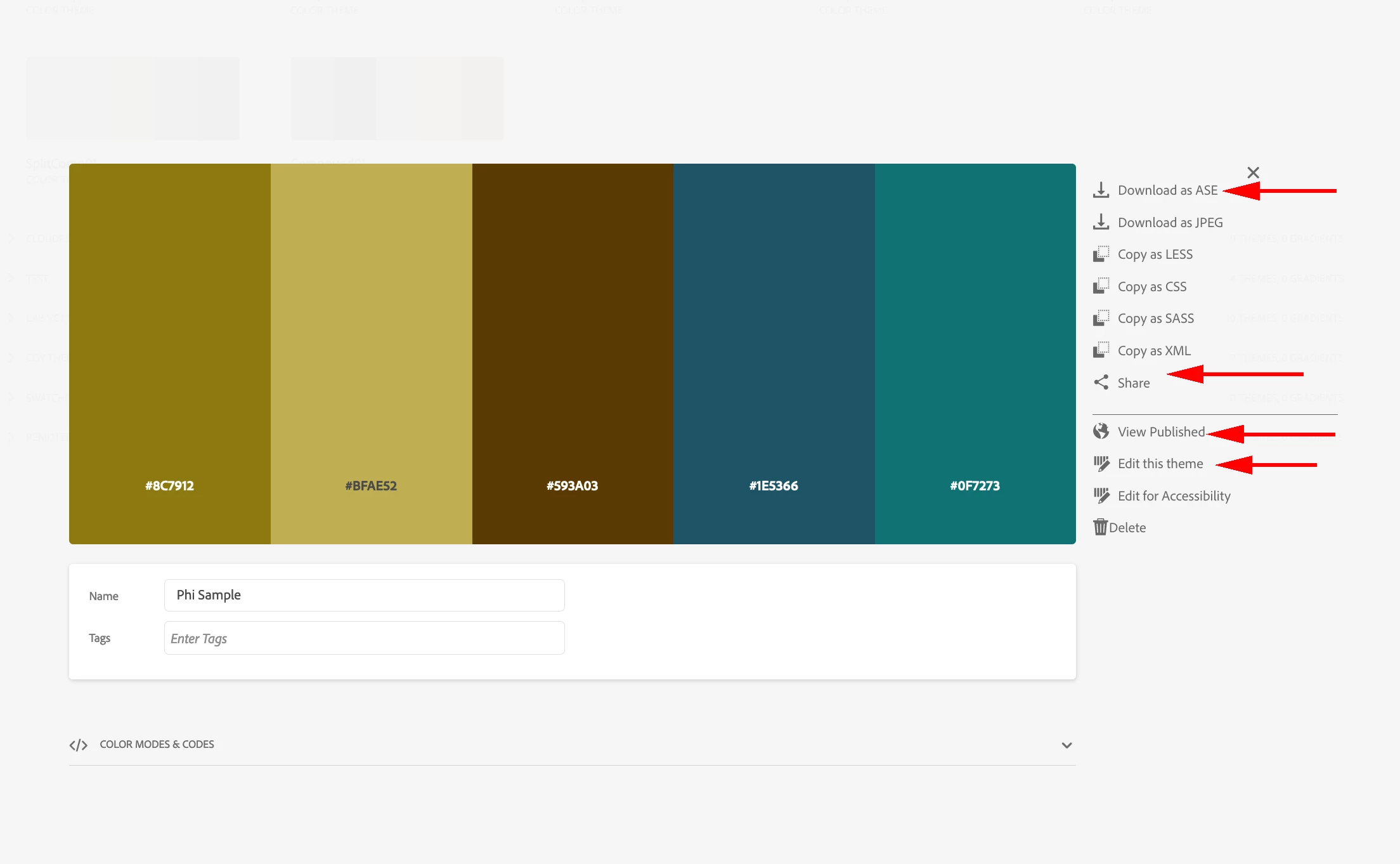Click the Share icon
Screen dimensions: 1400x864
pyautogui.click(x=1101, y=383)
